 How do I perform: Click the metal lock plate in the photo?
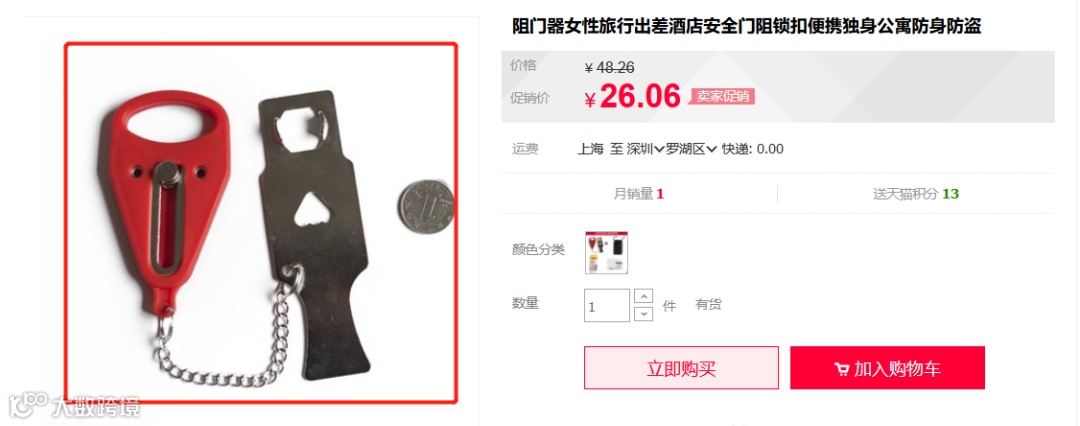pyautogui.click(x=315, y=227)
